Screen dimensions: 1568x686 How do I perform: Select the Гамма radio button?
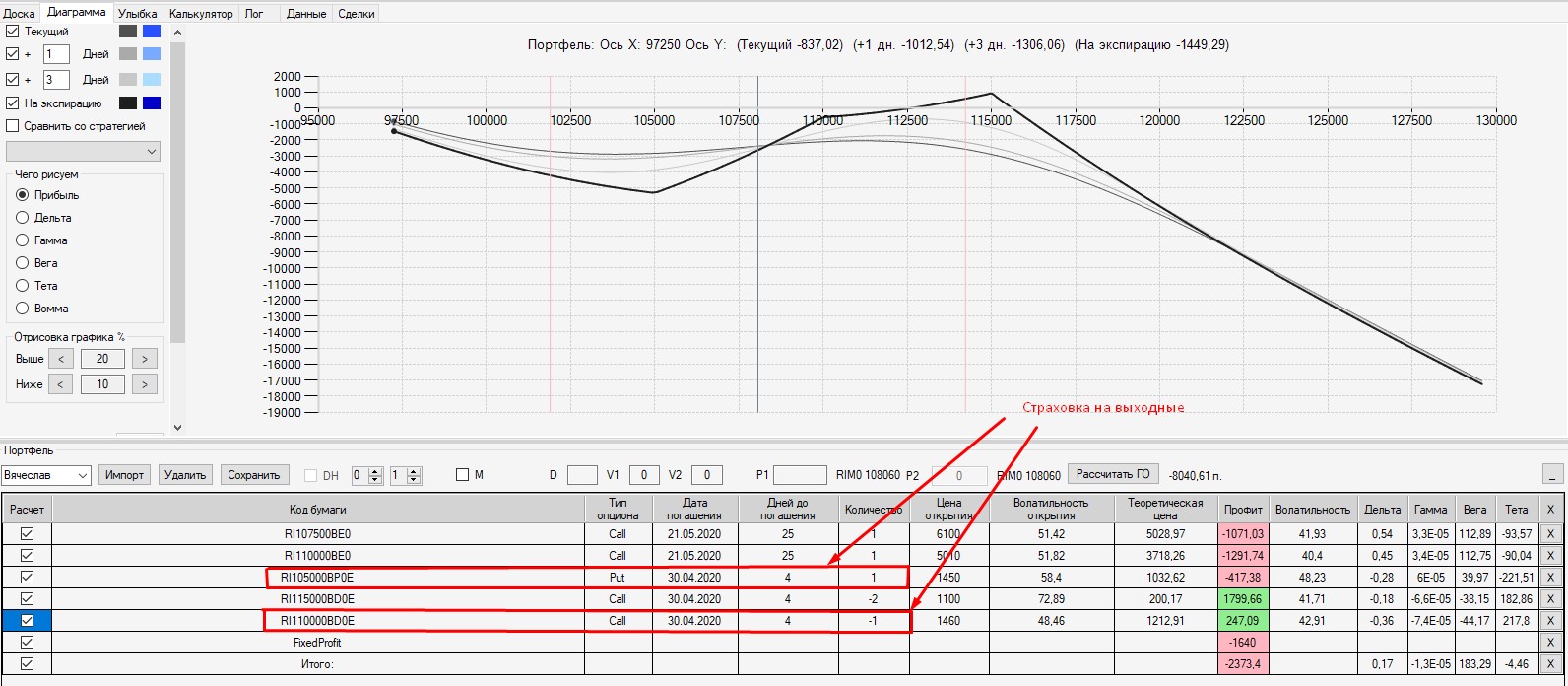pos(23,240)
